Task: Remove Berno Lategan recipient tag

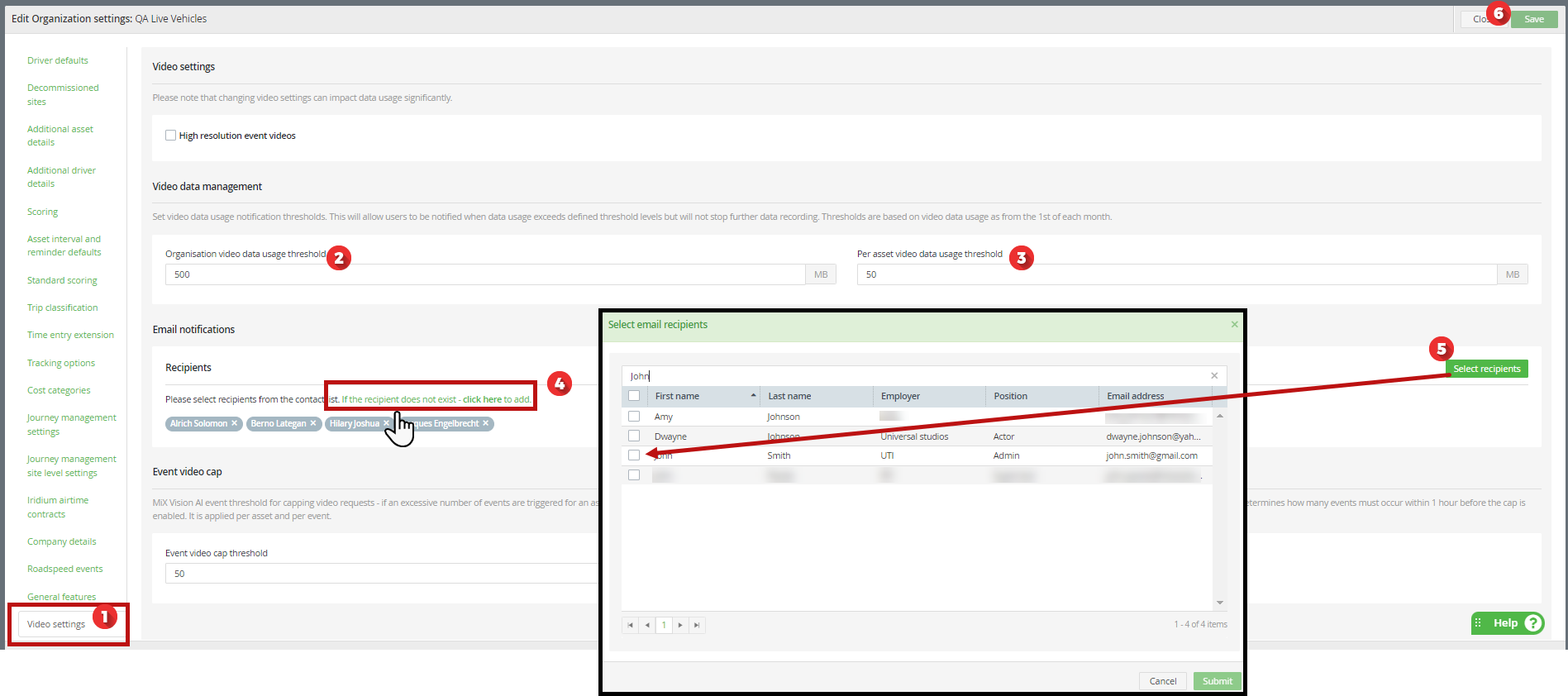Action: click(313, 423)
